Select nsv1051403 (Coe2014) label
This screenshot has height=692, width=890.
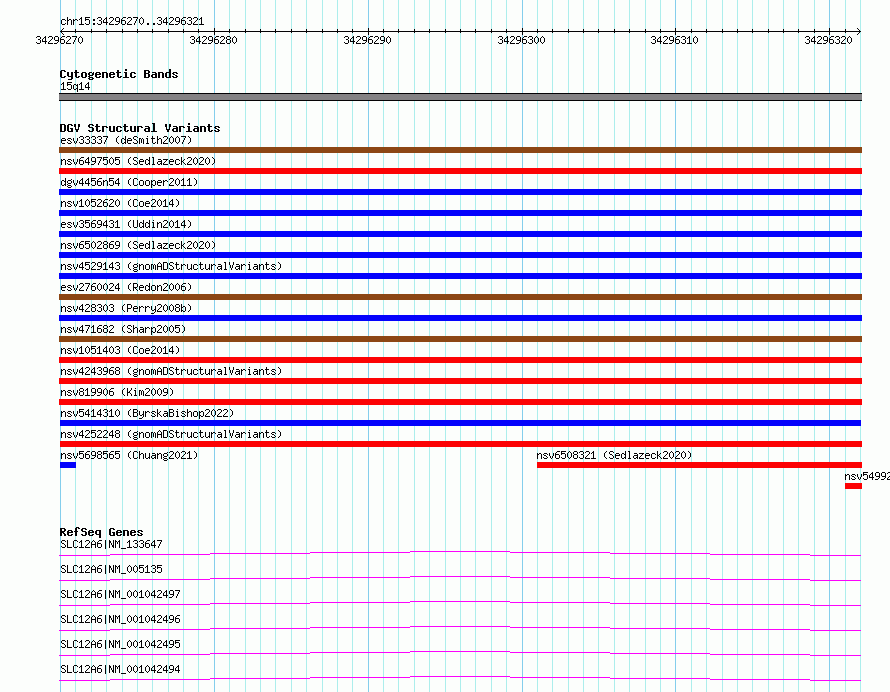point(120,350)
